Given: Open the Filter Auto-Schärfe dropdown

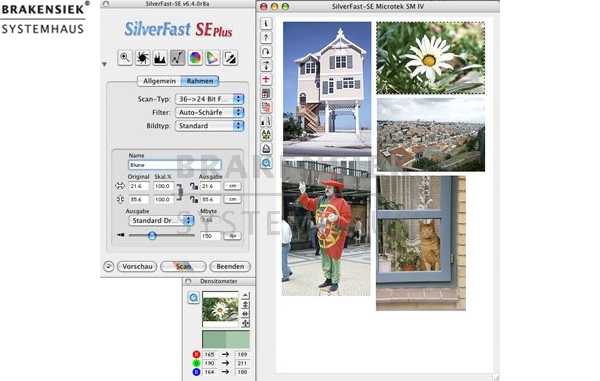Looking at the screenshot, I should [209, 112].
